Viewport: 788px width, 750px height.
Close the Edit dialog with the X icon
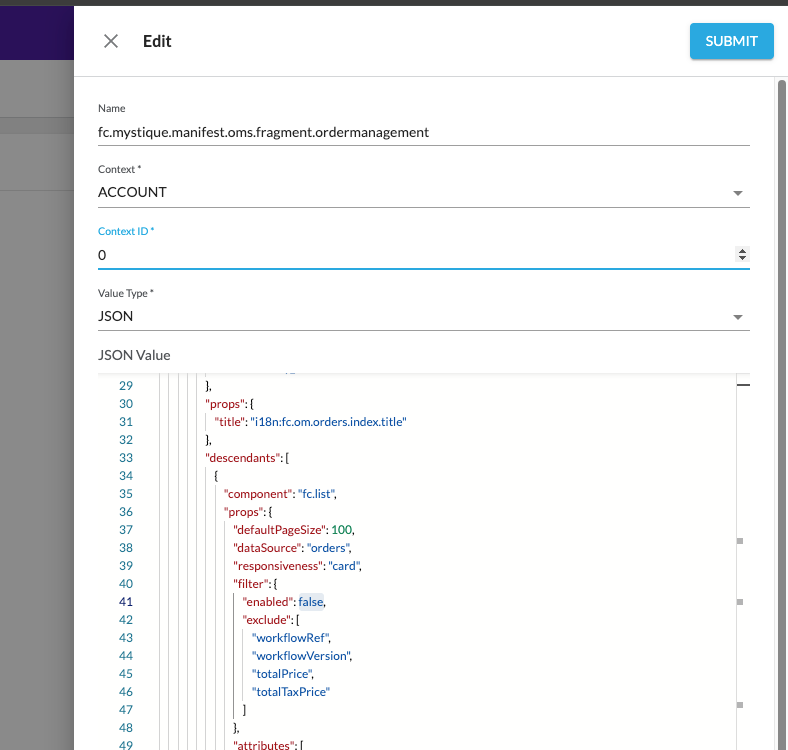(111, 41)
